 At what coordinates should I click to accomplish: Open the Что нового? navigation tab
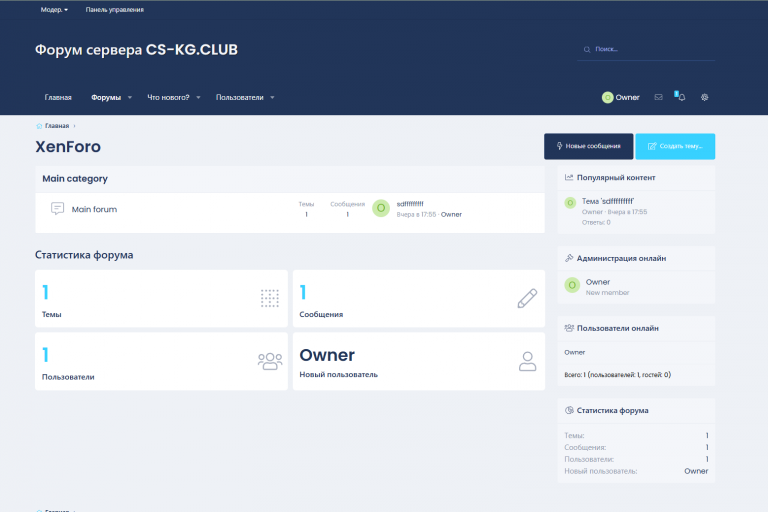pos(168,98)
